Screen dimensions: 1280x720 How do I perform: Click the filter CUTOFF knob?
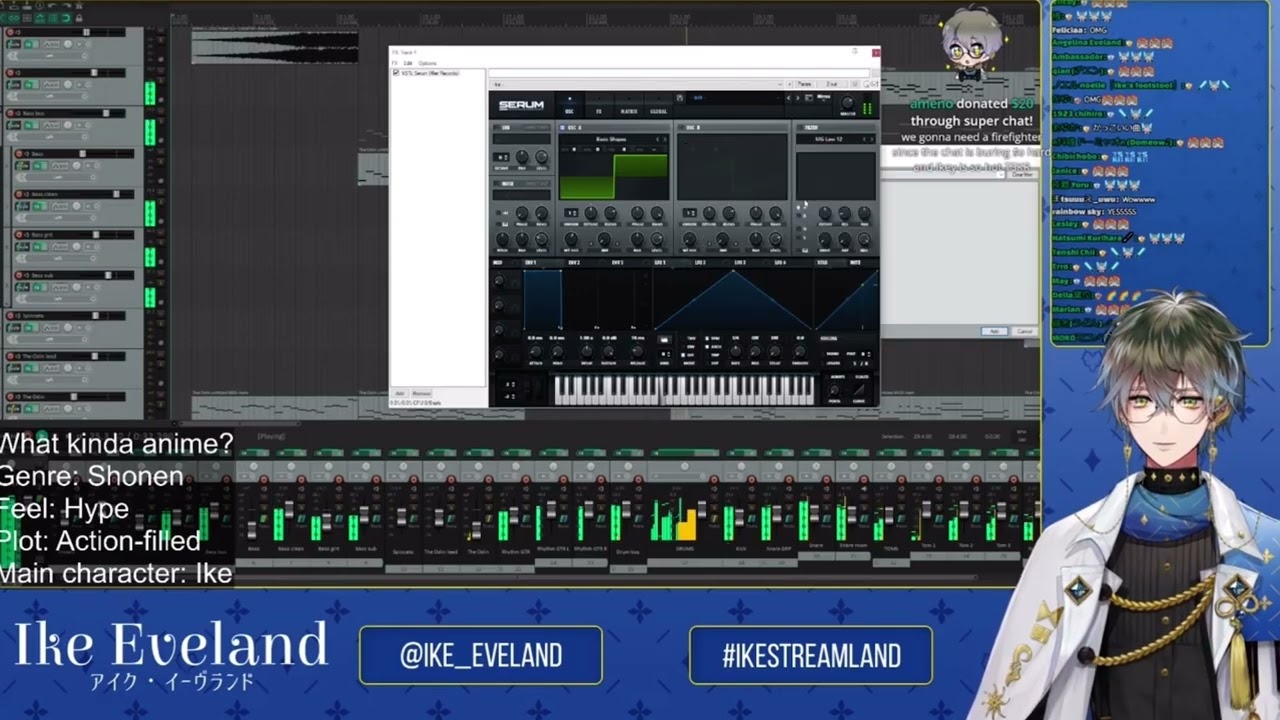click(x=825, y=212)
